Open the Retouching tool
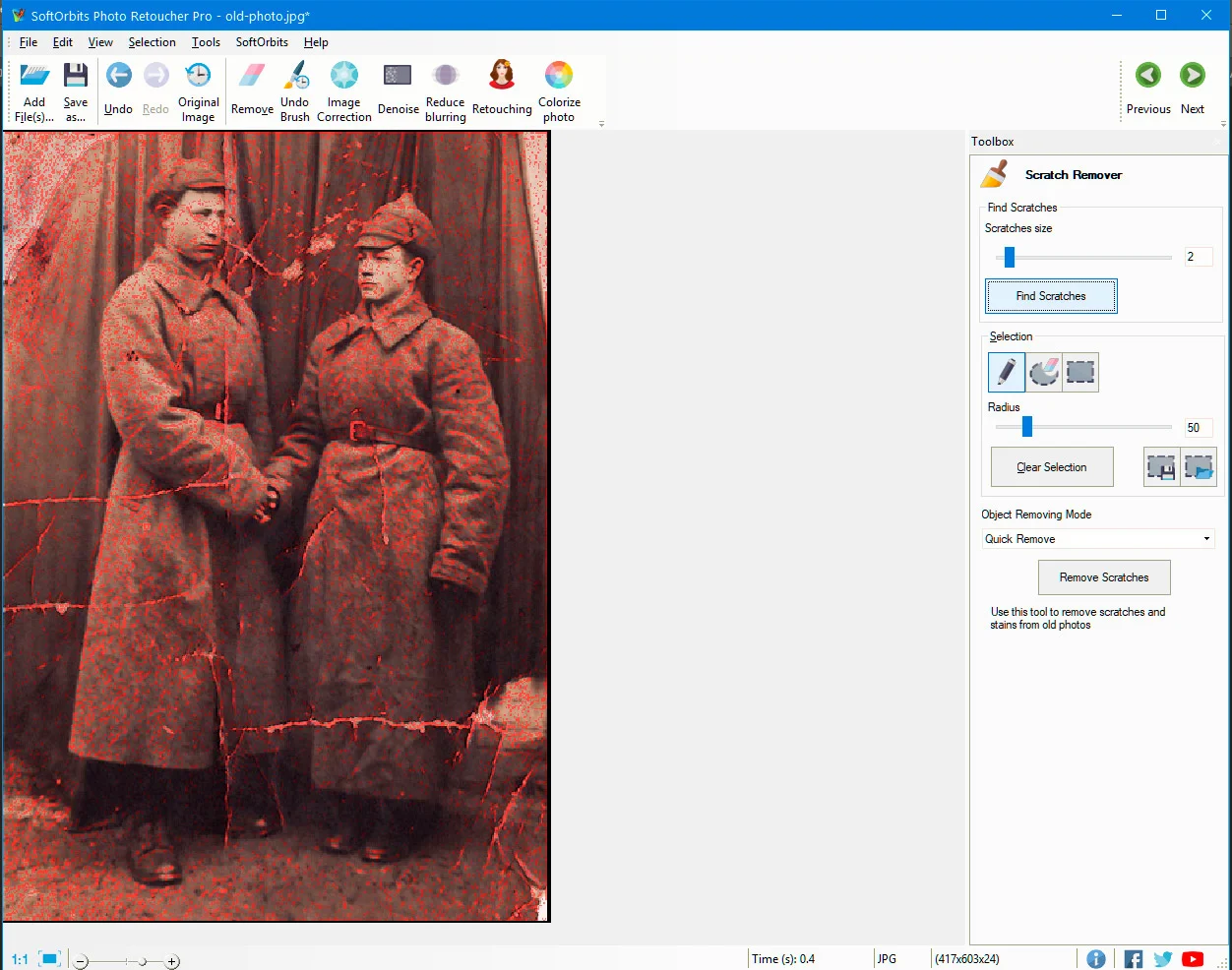 502,87
